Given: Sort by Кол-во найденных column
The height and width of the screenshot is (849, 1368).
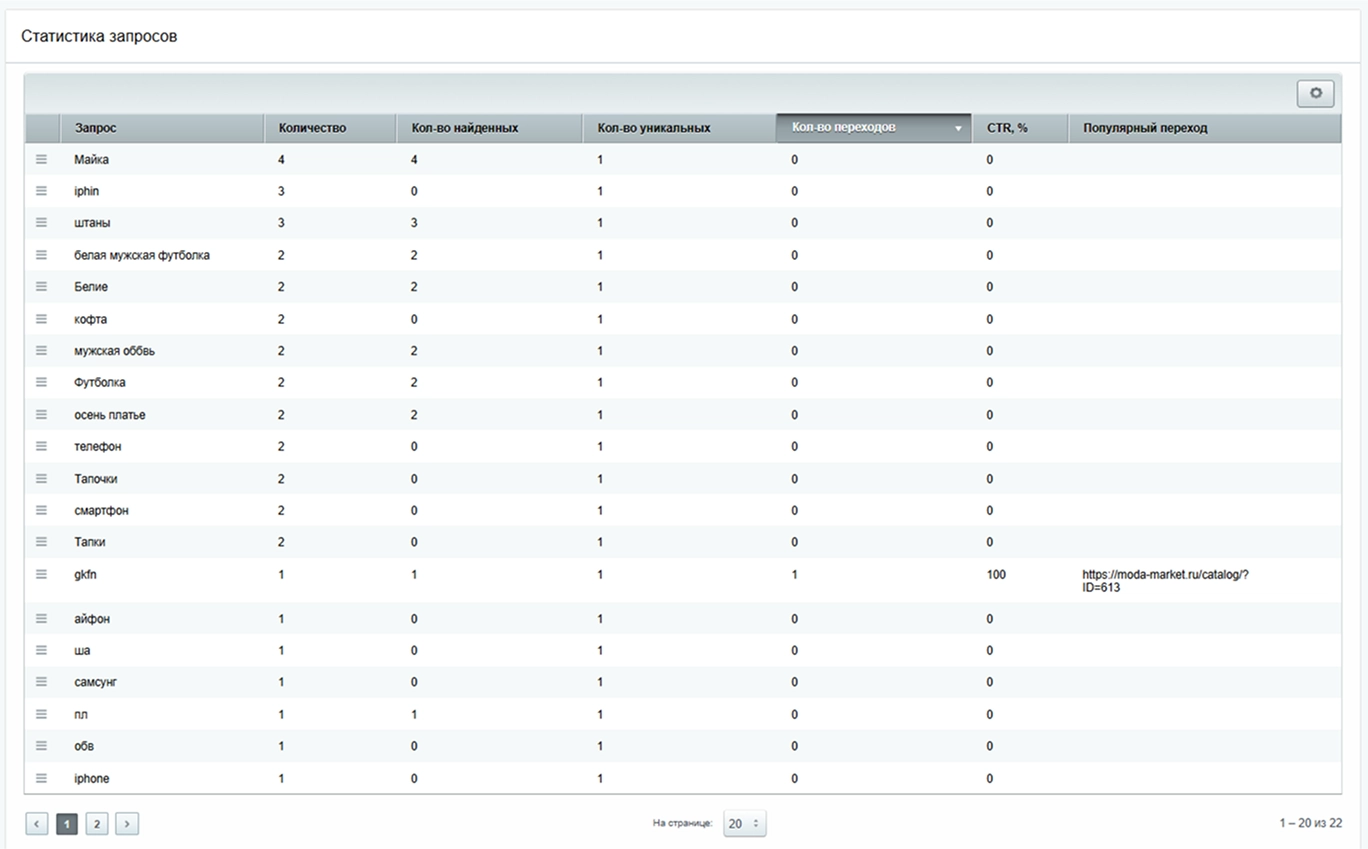Looking at the screenshot, I should [x=464, y=128].
